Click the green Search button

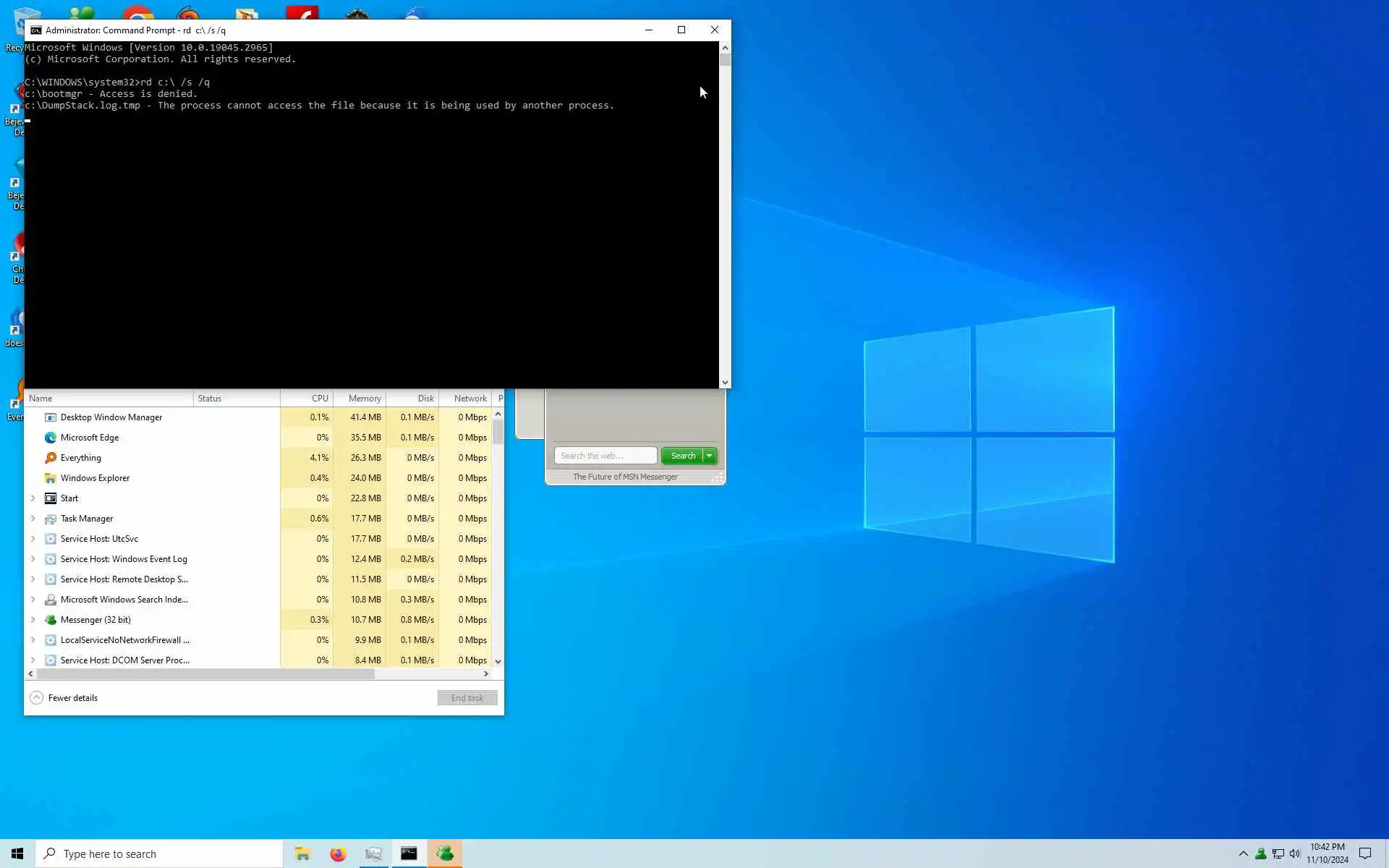(x=682, y=456)
